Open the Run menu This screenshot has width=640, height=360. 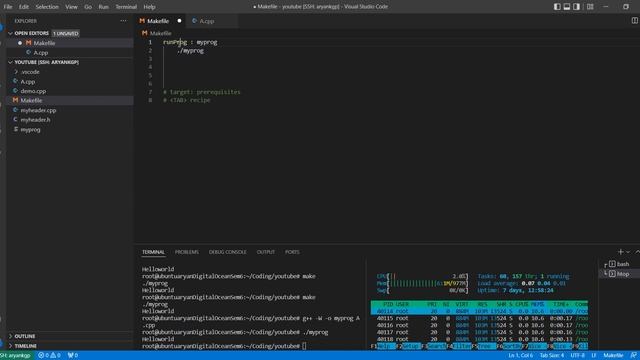pos(104,7)
